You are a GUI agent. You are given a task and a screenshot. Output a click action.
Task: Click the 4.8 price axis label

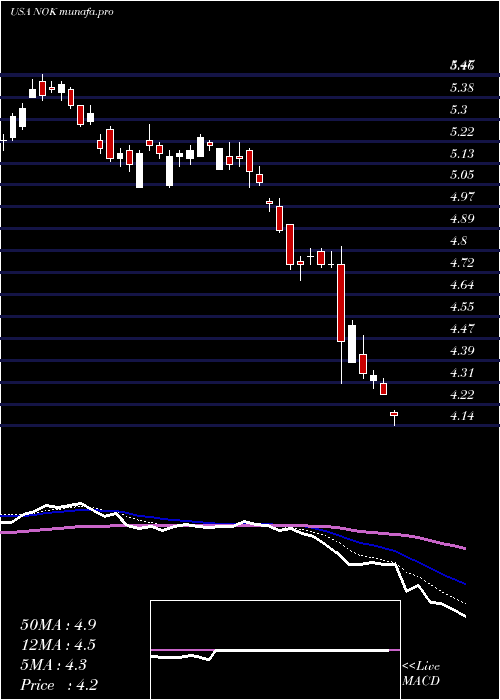coord(458,241)
